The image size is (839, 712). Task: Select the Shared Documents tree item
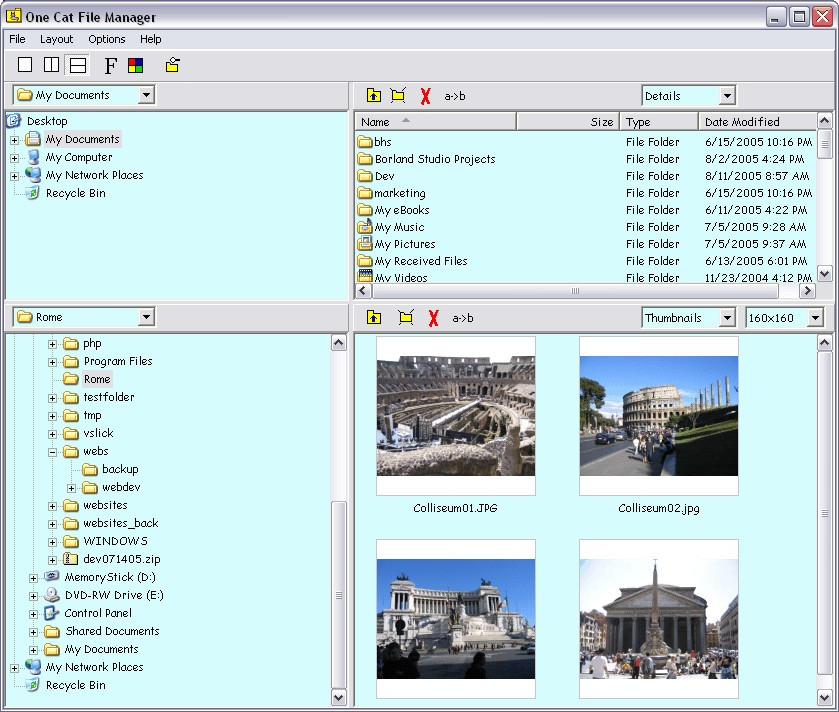(112, 631)
